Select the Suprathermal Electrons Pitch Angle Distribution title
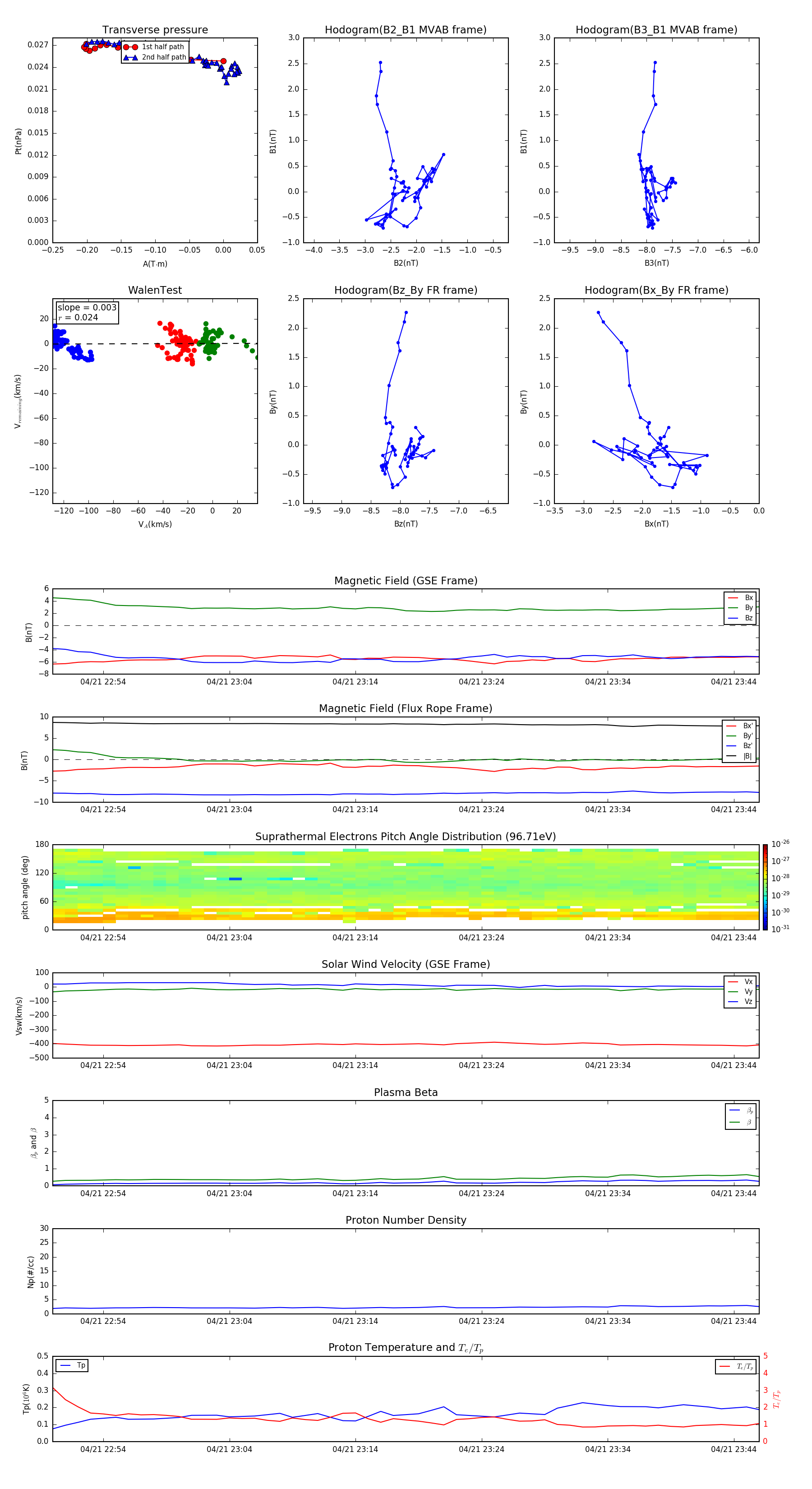This screenshot has width=812, height=1489. point(406,837)
